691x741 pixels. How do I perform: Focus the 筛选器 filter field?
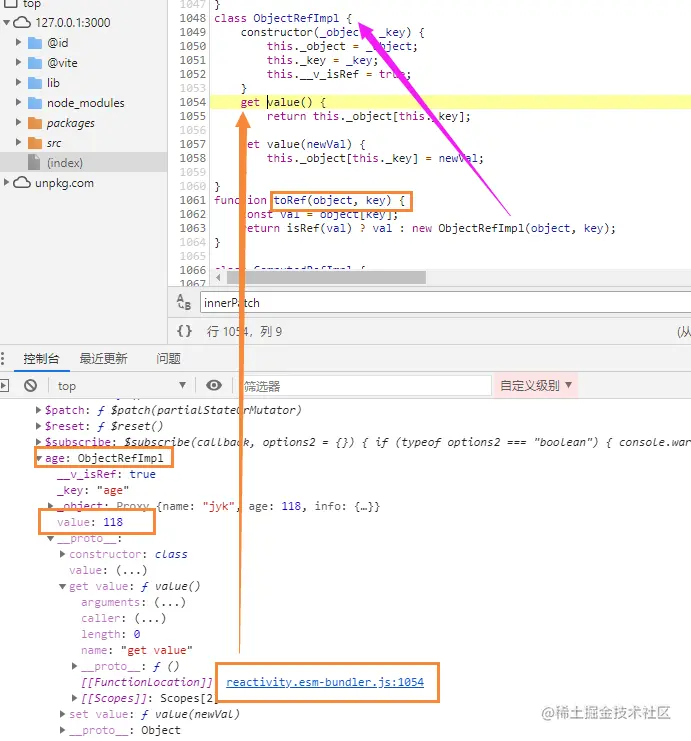(365, 386)
